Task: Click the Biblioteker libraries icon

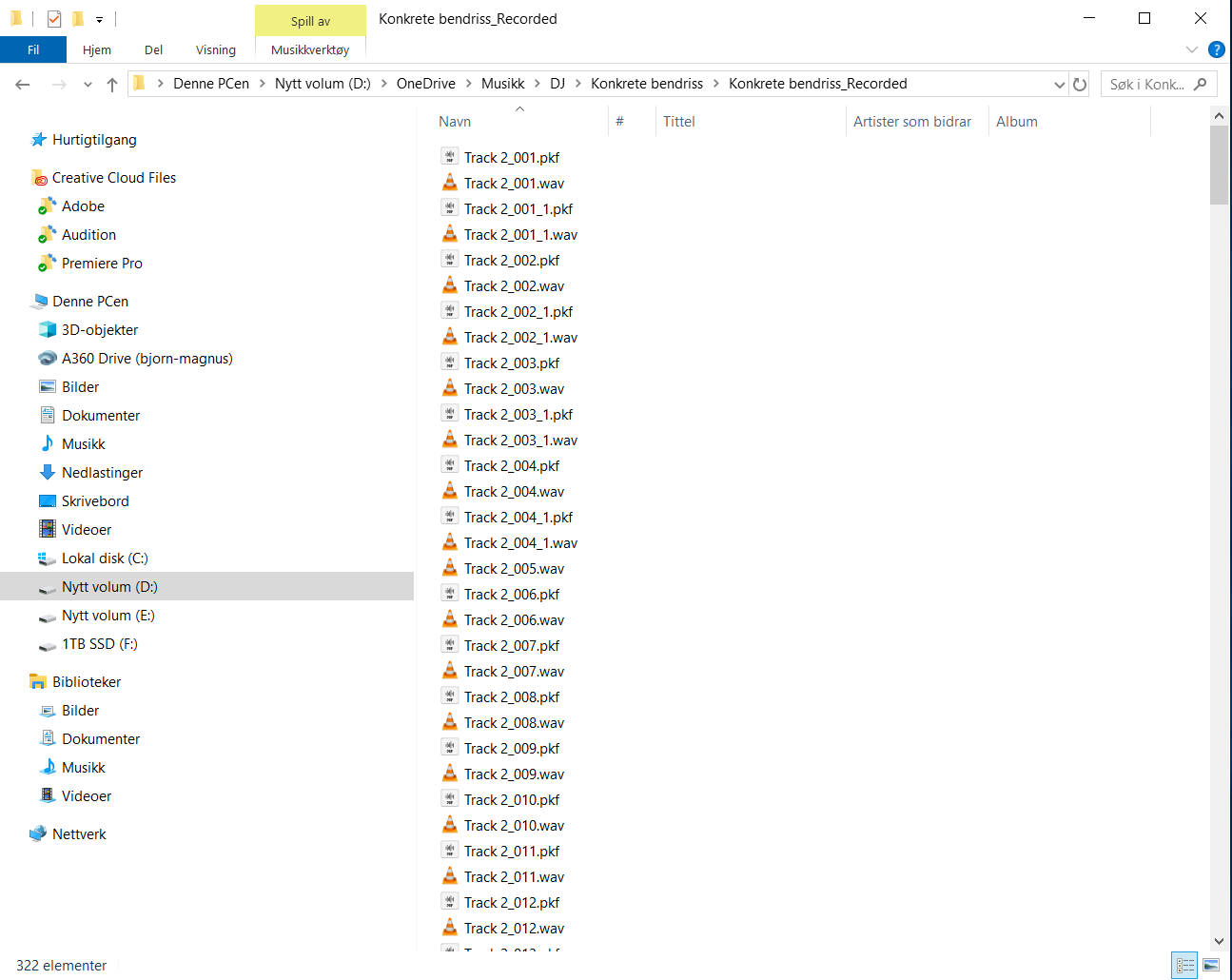Action: [x=38, y=682]
